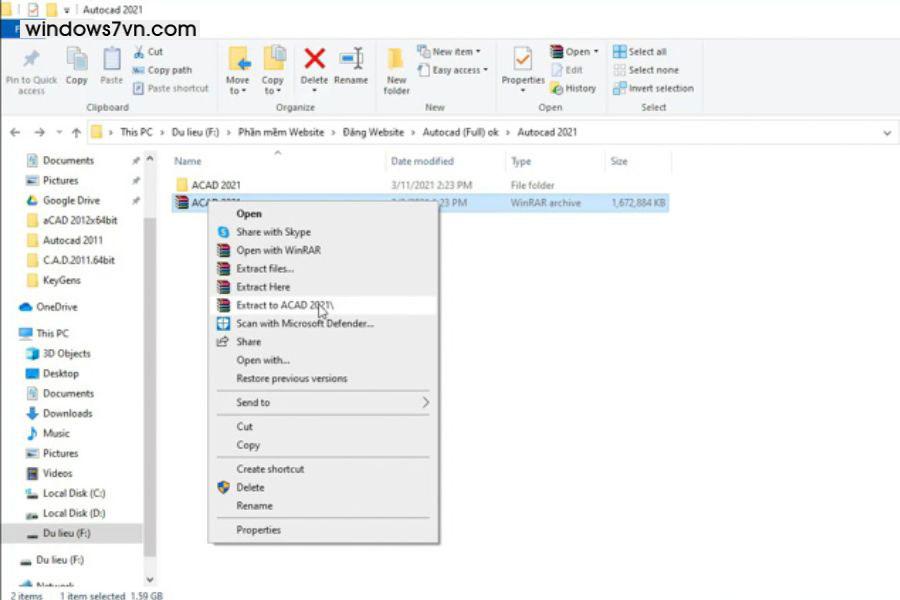Click the Back navigation arrow
The height and width of the screenshot is (600, 900).
pyautogui.click(x=14, y=132)
